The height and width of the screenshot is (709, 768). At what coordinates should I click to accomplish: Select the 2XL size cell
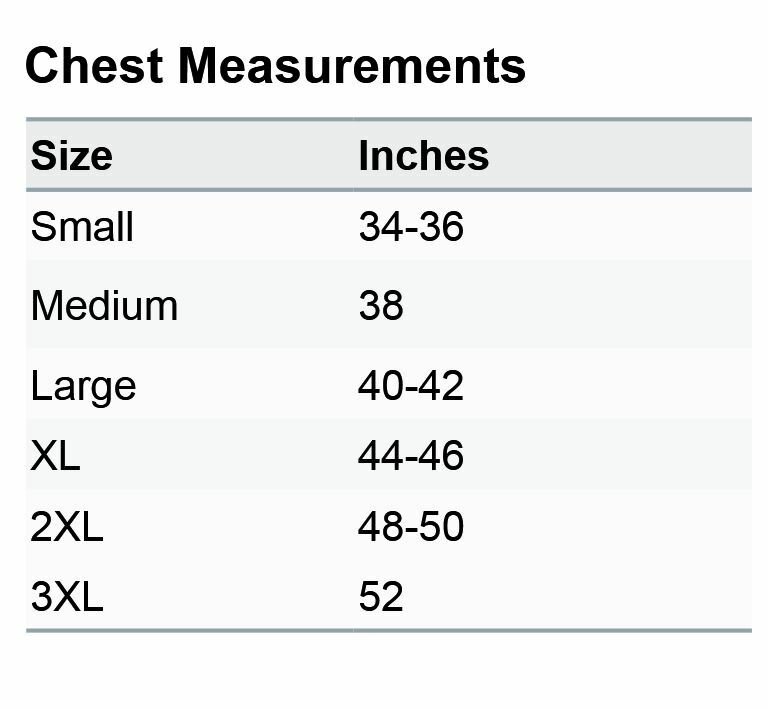coord(67,526)
